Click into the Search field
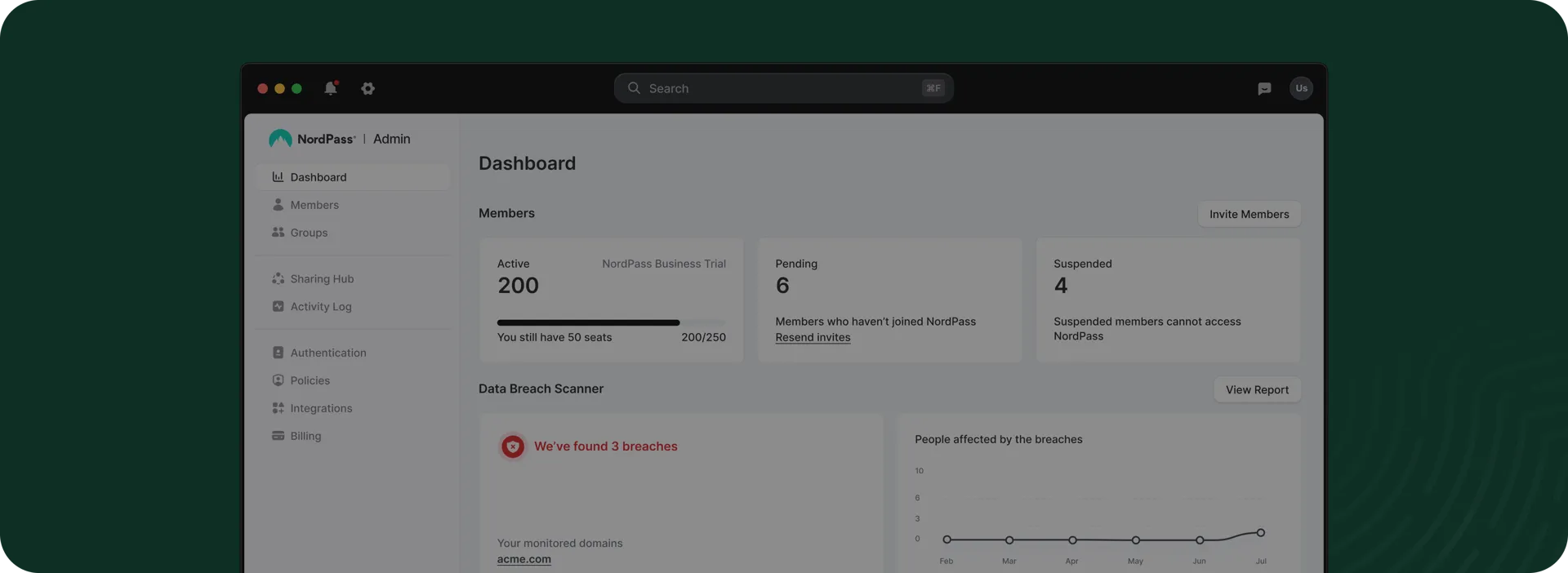 (x=784, y=88)
